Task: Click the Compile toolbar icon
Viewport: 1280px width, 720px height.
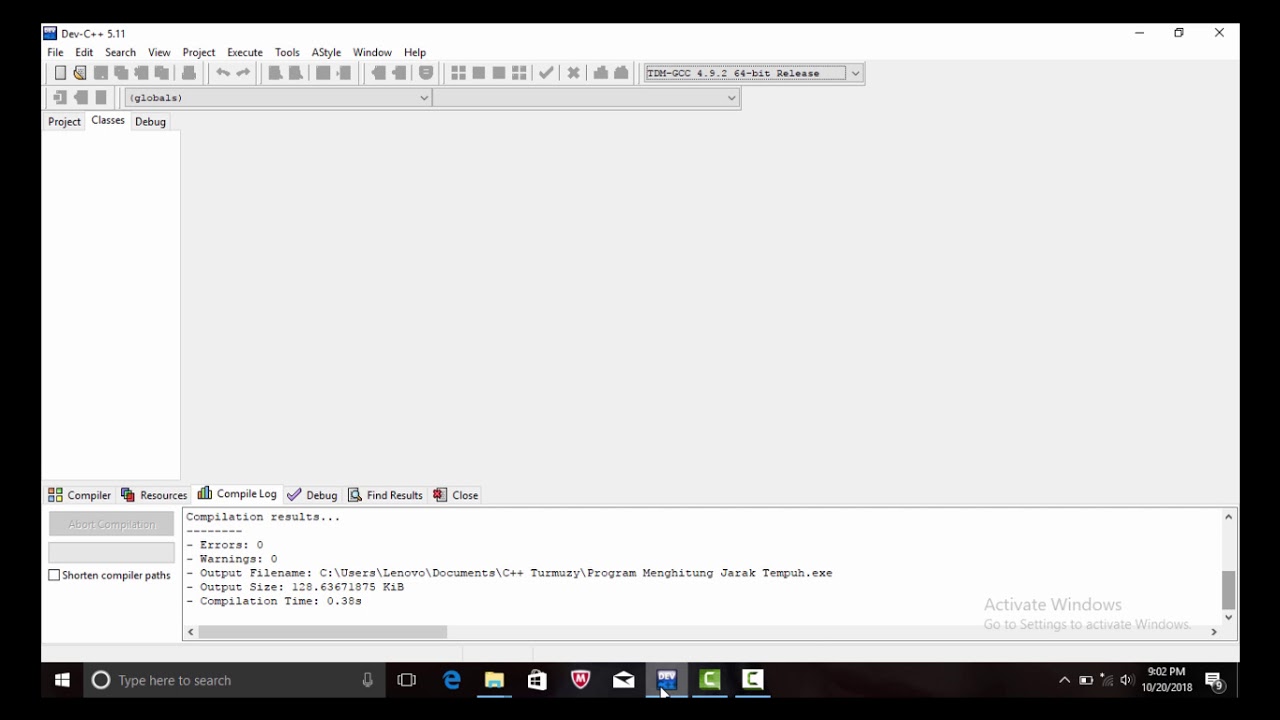Action: (x=458, y=73)
